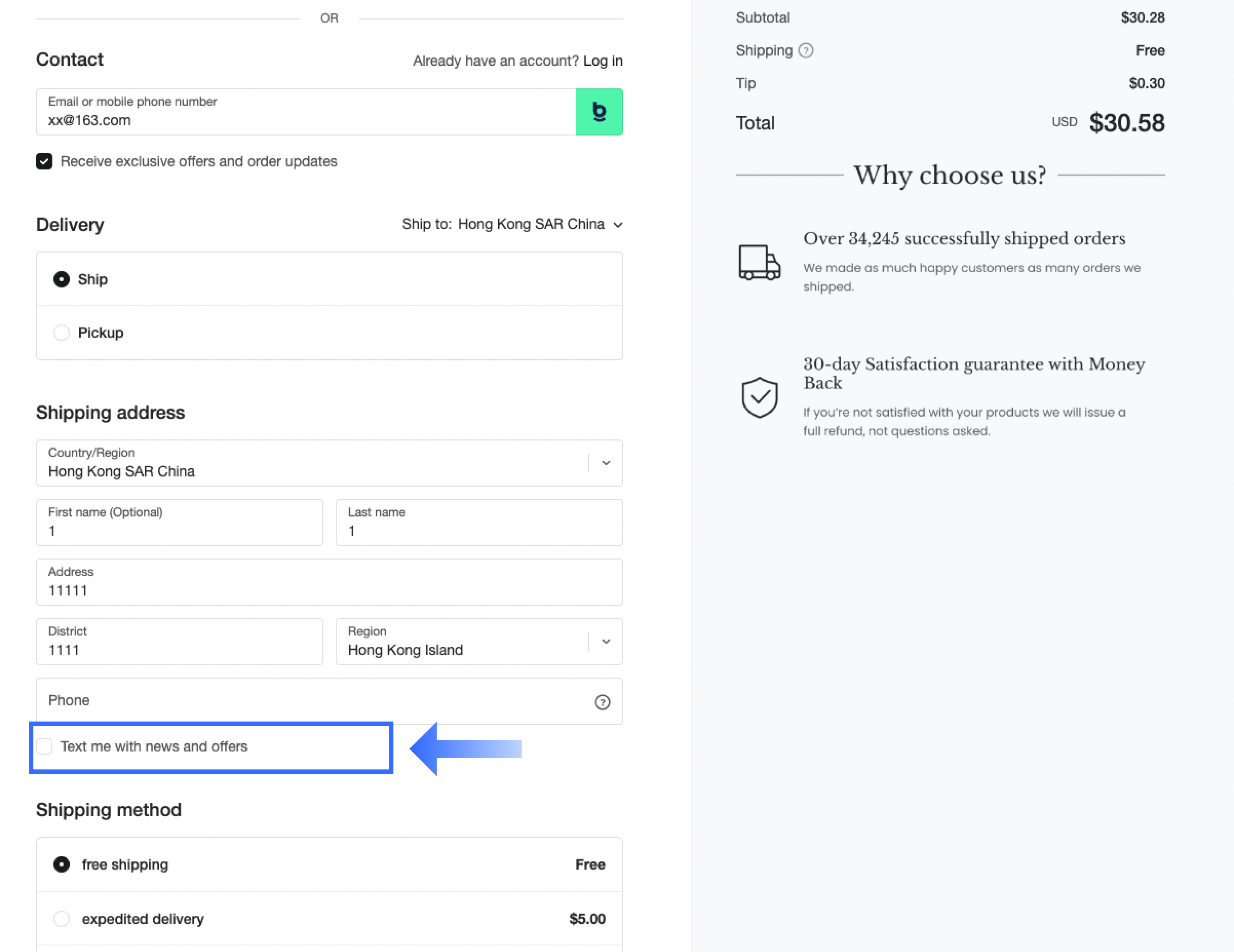Click the free shipping price label Free

tap(590, 865)
